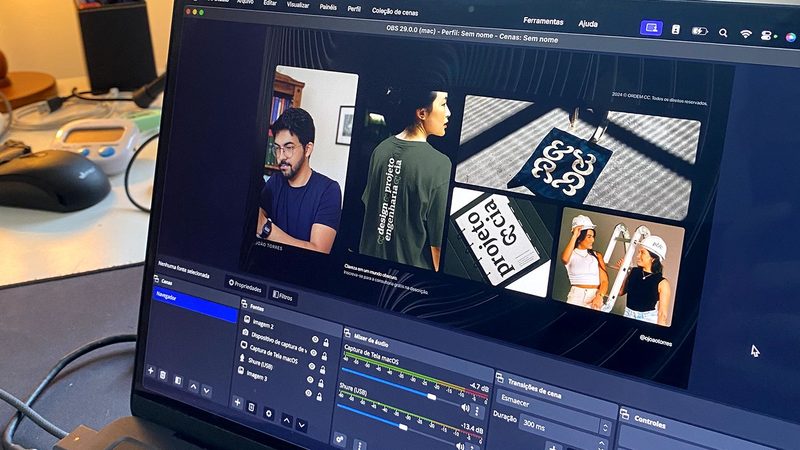800x450 pixels.
Task: Toggle visibility eye for Dispositivo de captura source
Action: click(x=313, y=353)
